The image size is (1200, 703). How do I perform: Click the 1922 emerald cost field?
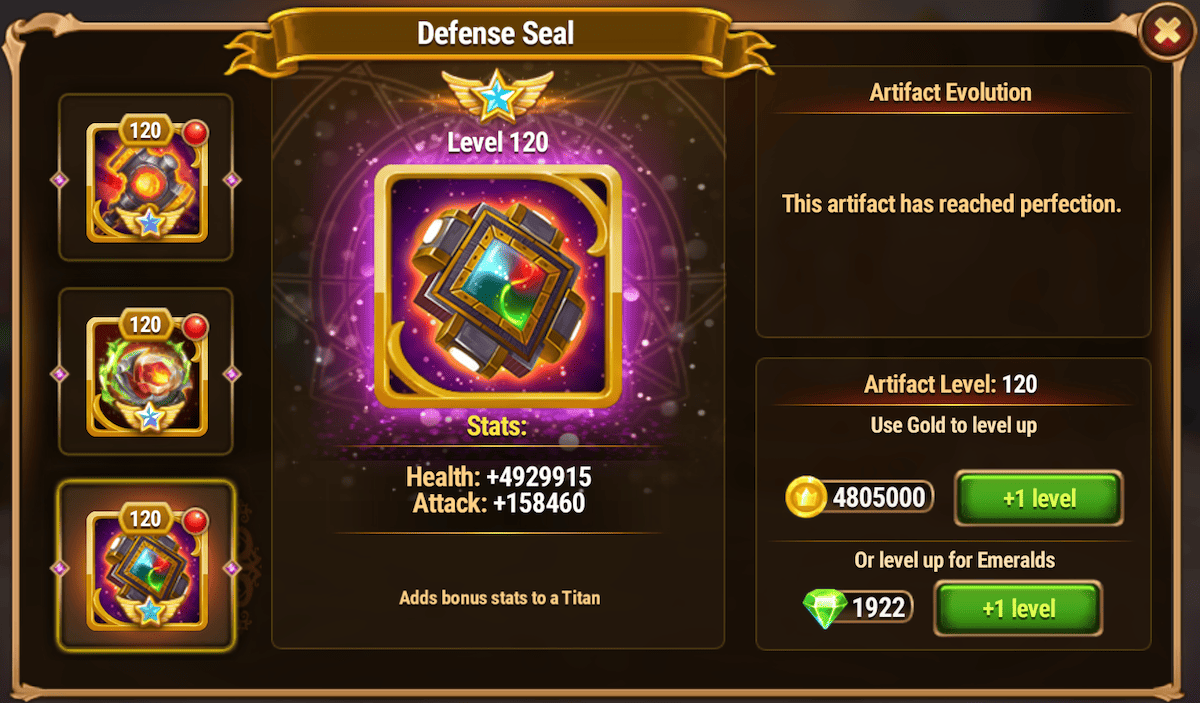click(x=858, y=607)
